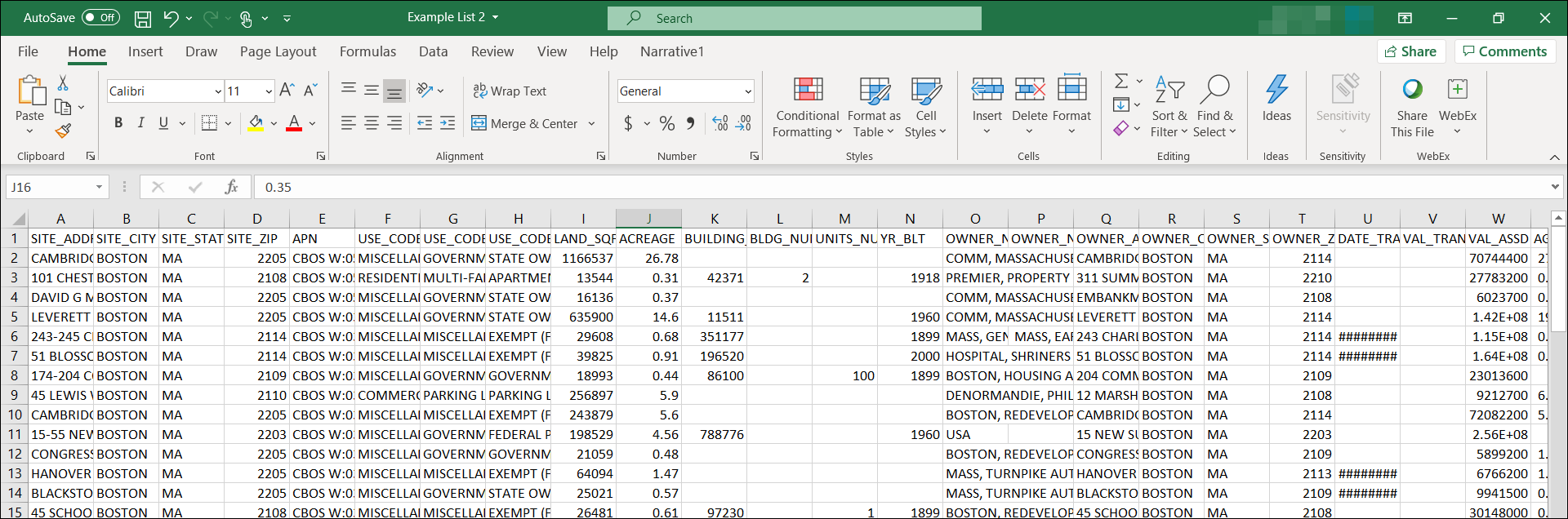Switch to the Draw tab
Image resolution: width=1568 pixels, height=519 pixels.
coord(201,51)
